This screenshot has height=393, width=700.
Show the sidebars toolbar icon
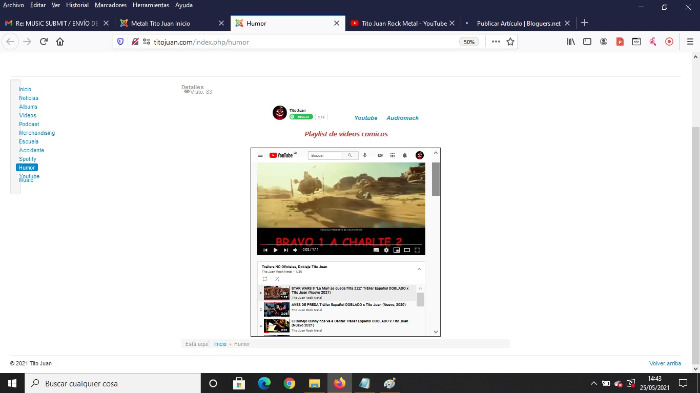pyautogui.click(x=587, y=42)
